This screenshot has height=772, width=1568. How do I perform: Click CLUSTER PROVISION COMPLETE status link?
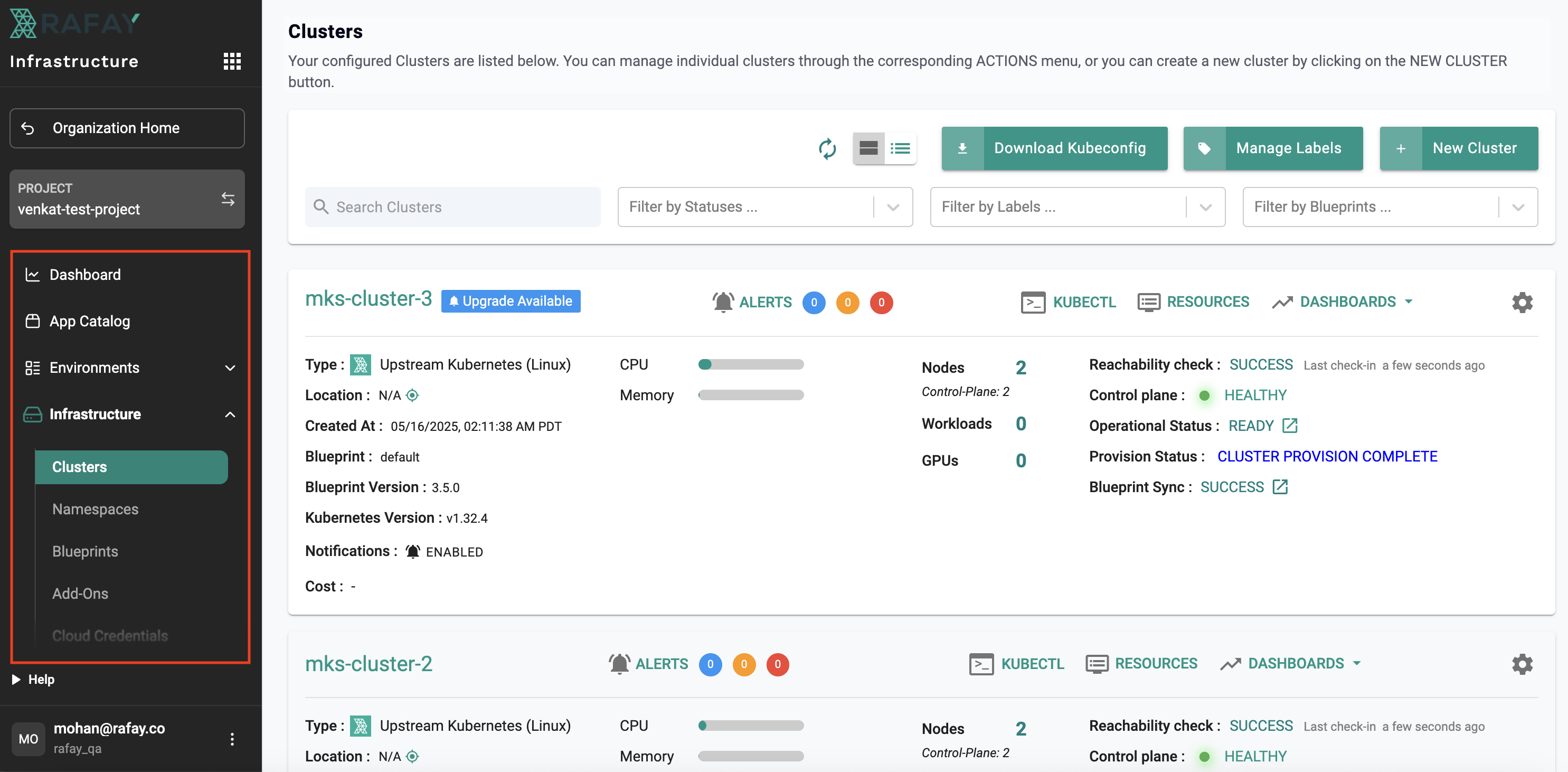coord(1327,456)
